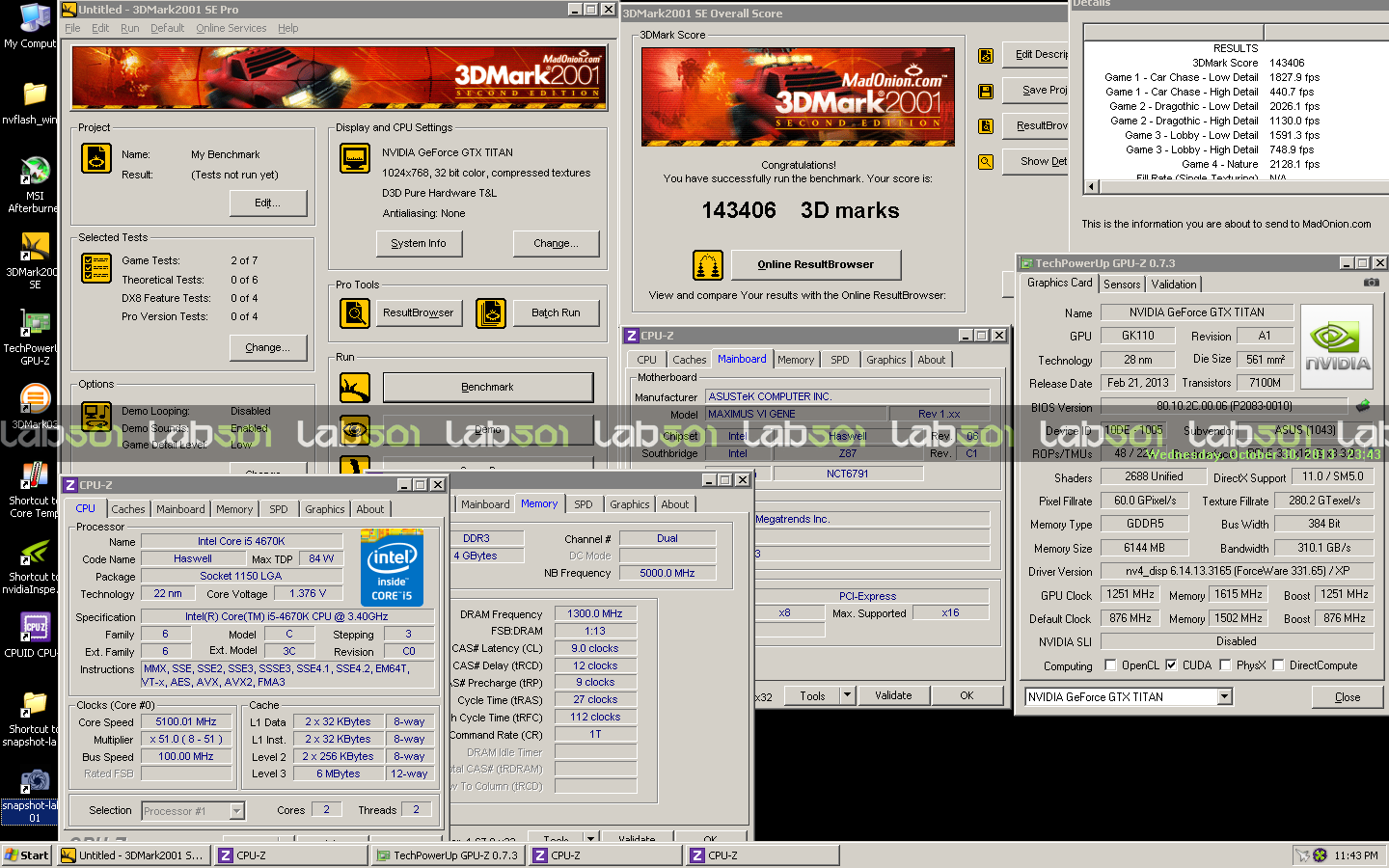The height and width of the screenshot is (868, 1389).
Task: Open the Processor #1 selection dropdown
Action: pos(236,811)
